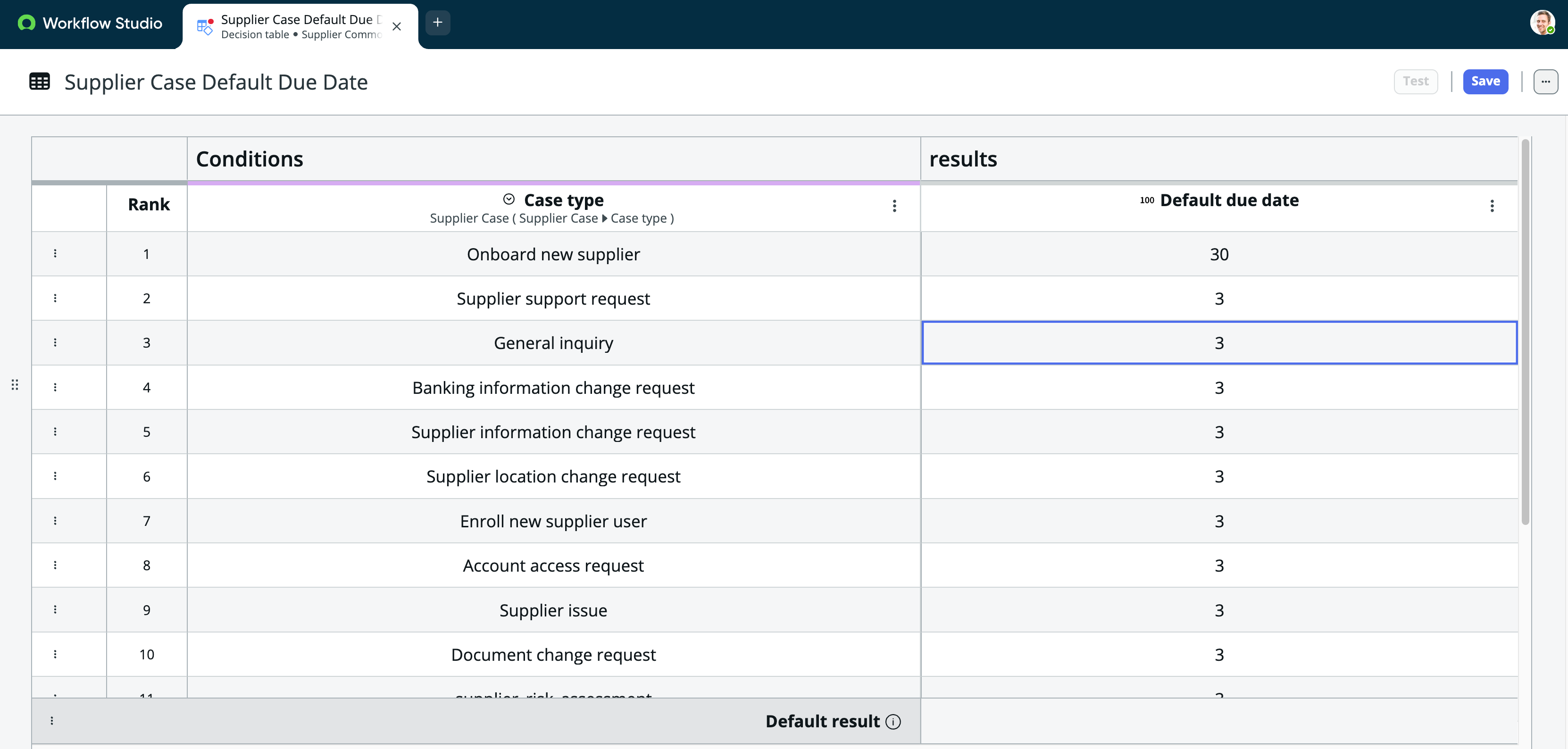Open the user profile avatar menu

1542,23
